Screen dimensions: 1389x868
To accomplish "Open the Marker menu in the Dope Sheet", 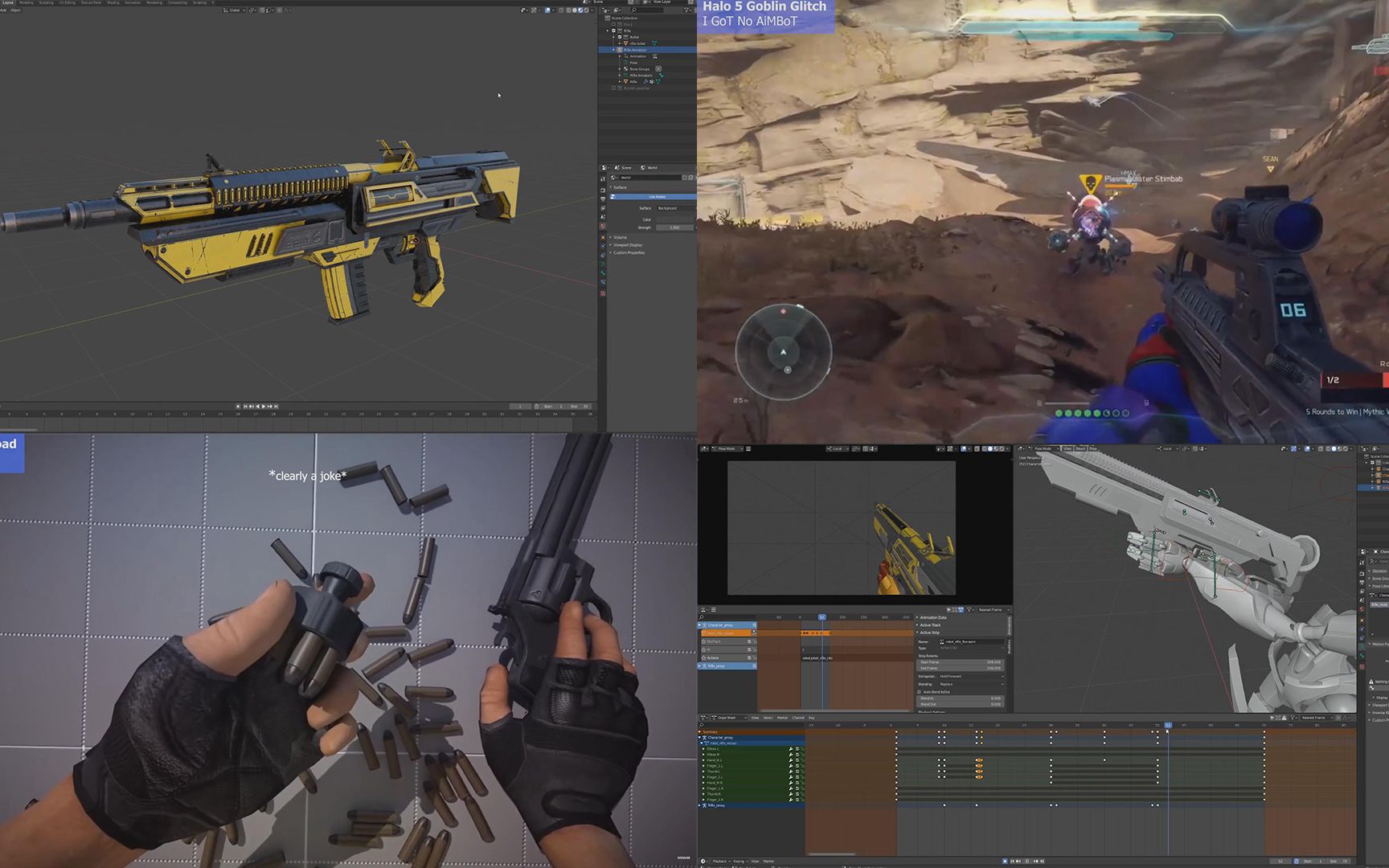I will pos(783,718).
